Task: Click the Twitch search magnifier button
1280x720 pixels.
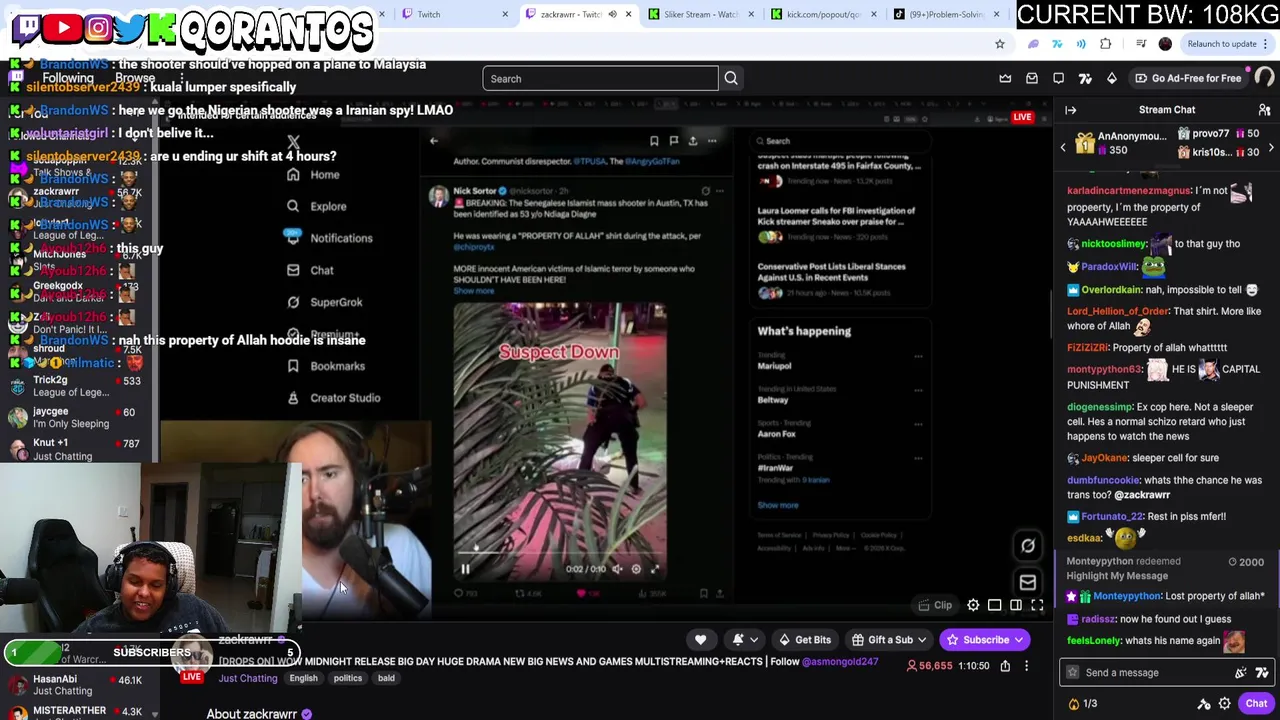Action: (731, 78)
